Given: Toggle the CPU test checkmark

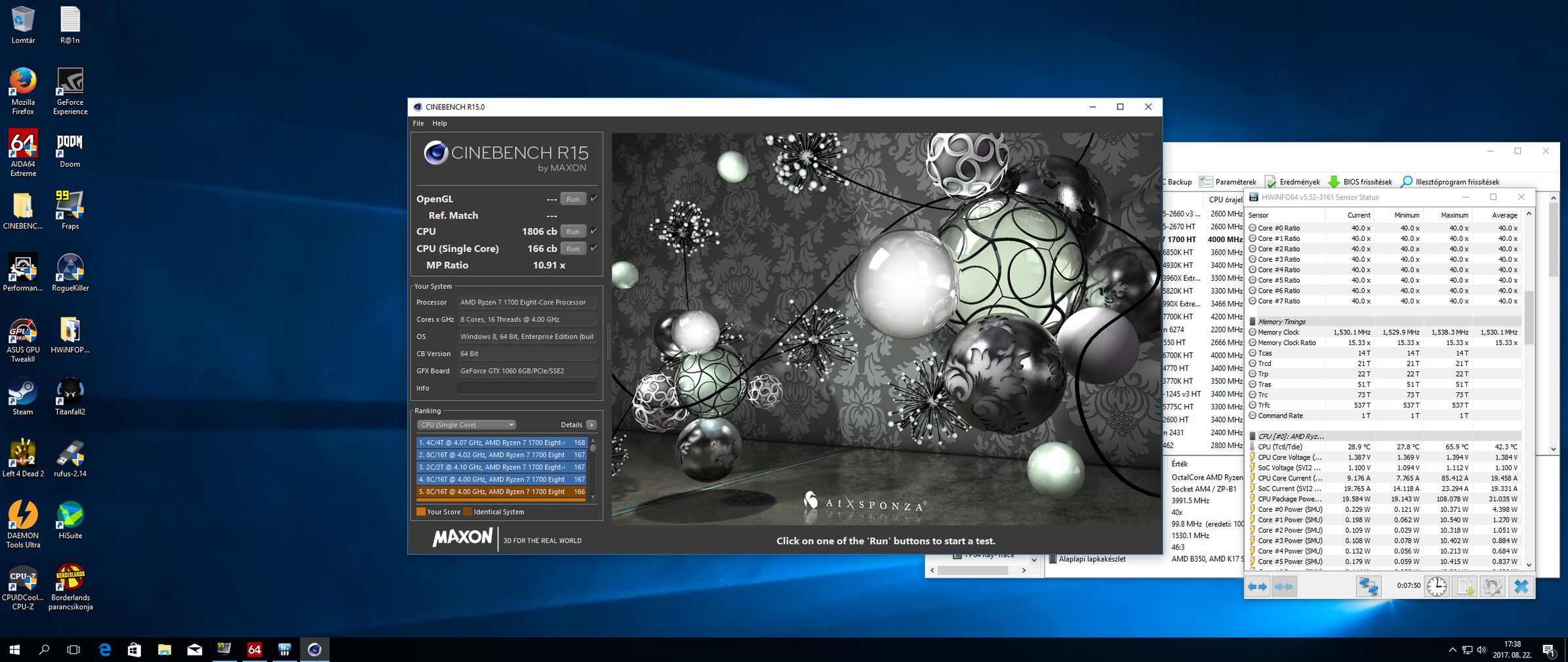Looking at the screenshot, I should tap(593, 231).
